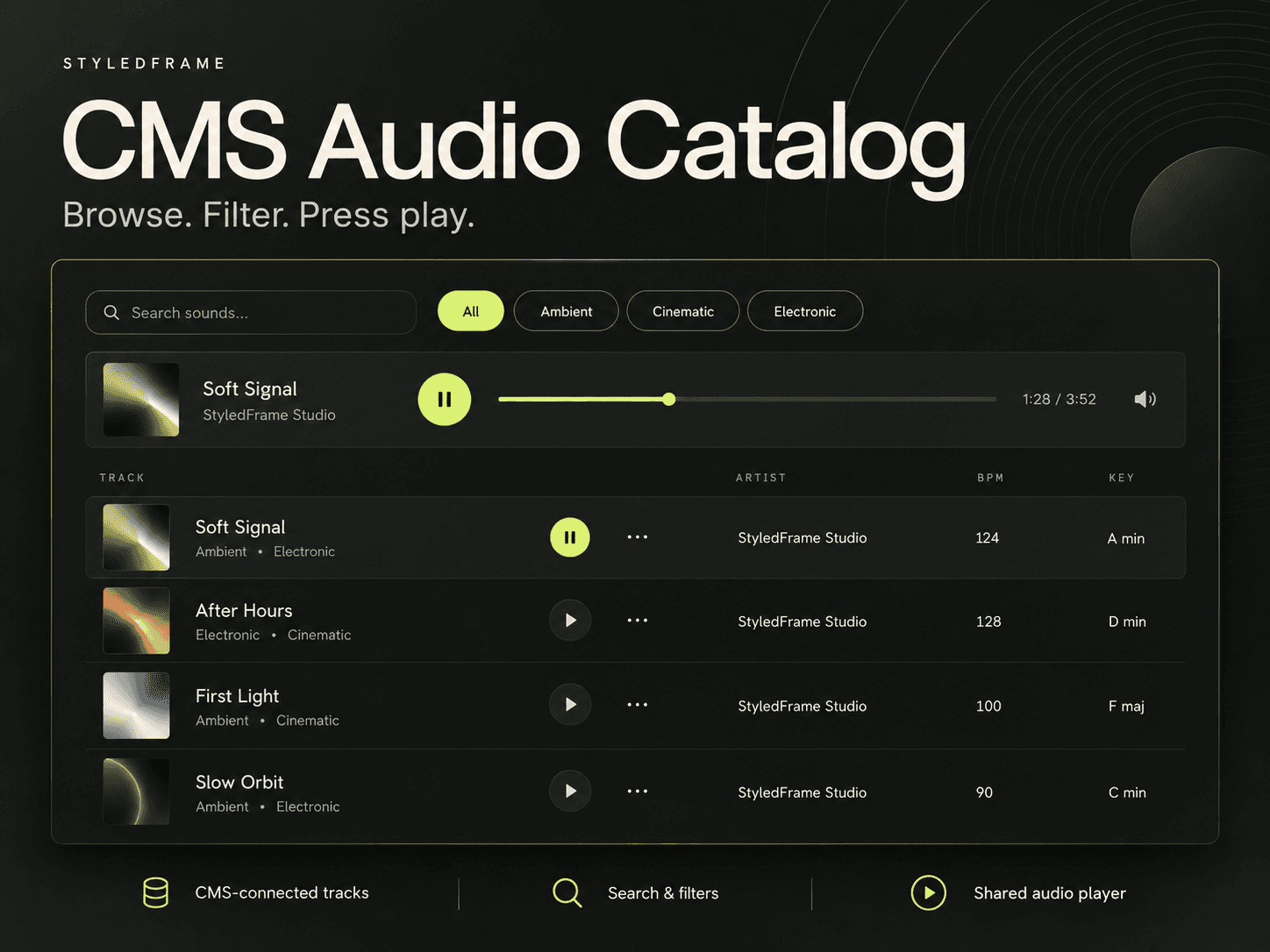
Task: Pause the Soft Signal track row
Action: (570, 537)
